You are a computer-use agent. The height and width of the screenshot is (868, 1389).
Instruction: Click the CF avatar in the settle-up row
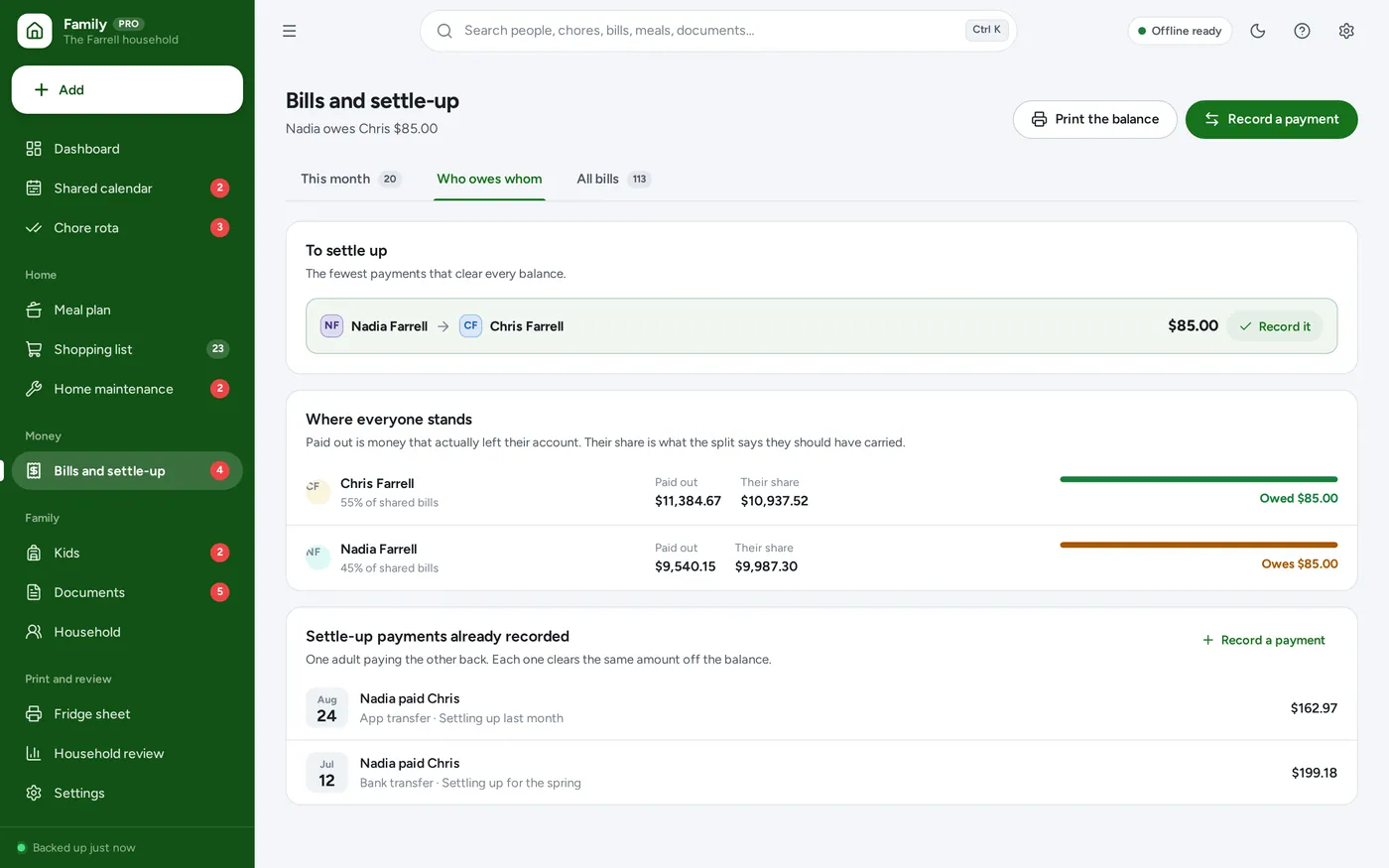coord(470,325)
